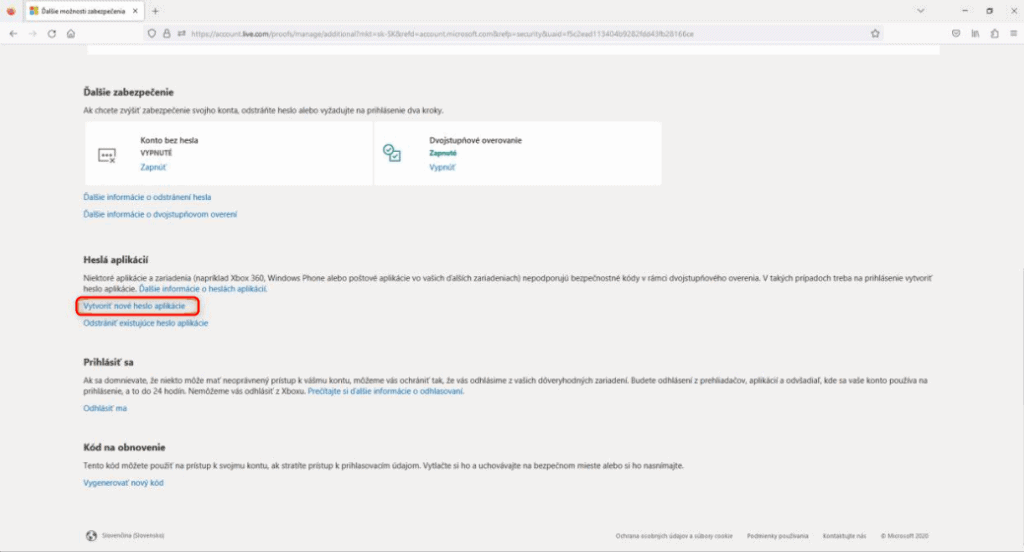Click the Pocket save icon
The height and width of the screenshot is (552, 1024).
956,33
